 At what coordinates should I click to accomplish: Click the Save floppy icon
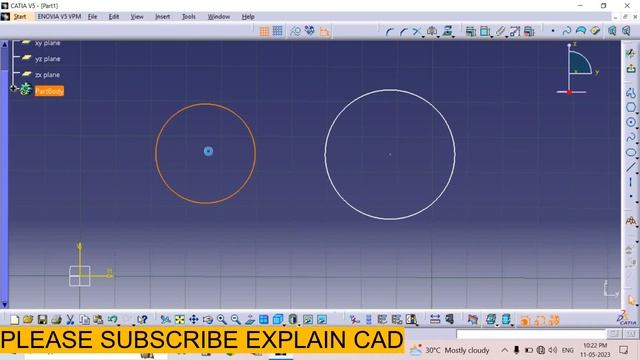[x=42, y=320]
